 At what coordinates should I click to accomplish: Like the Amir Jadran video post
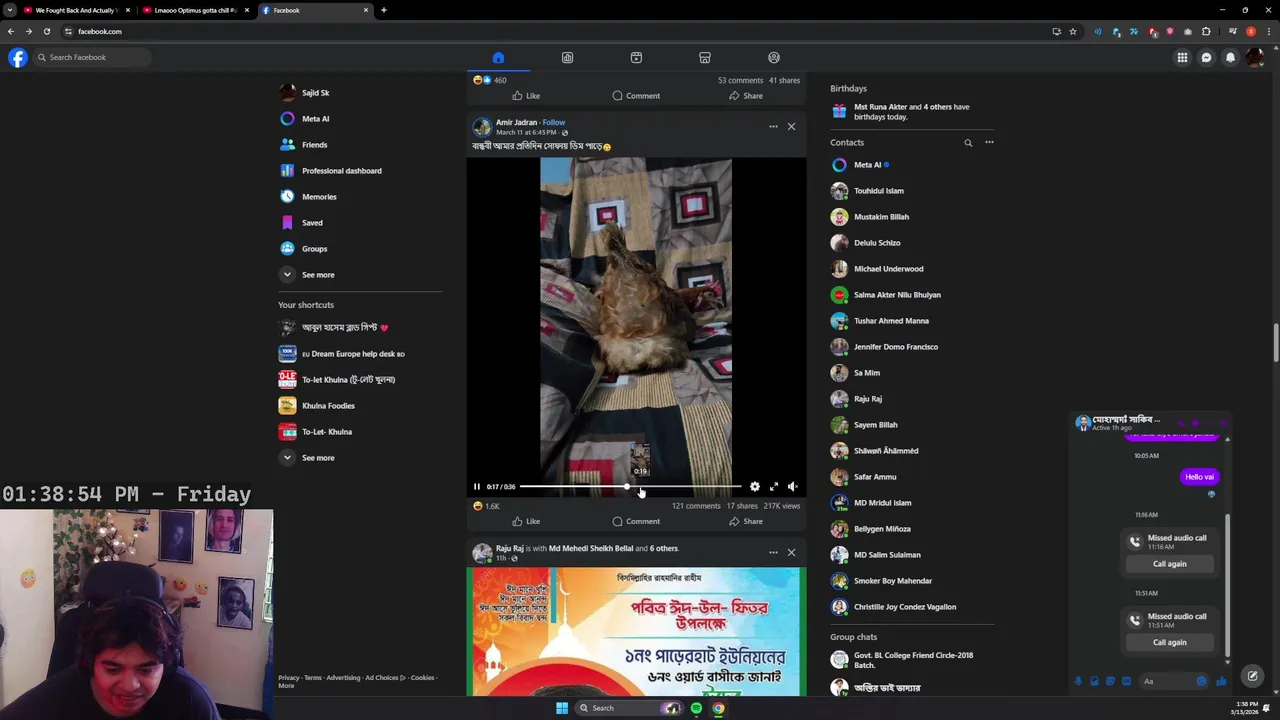pos(526,521)
